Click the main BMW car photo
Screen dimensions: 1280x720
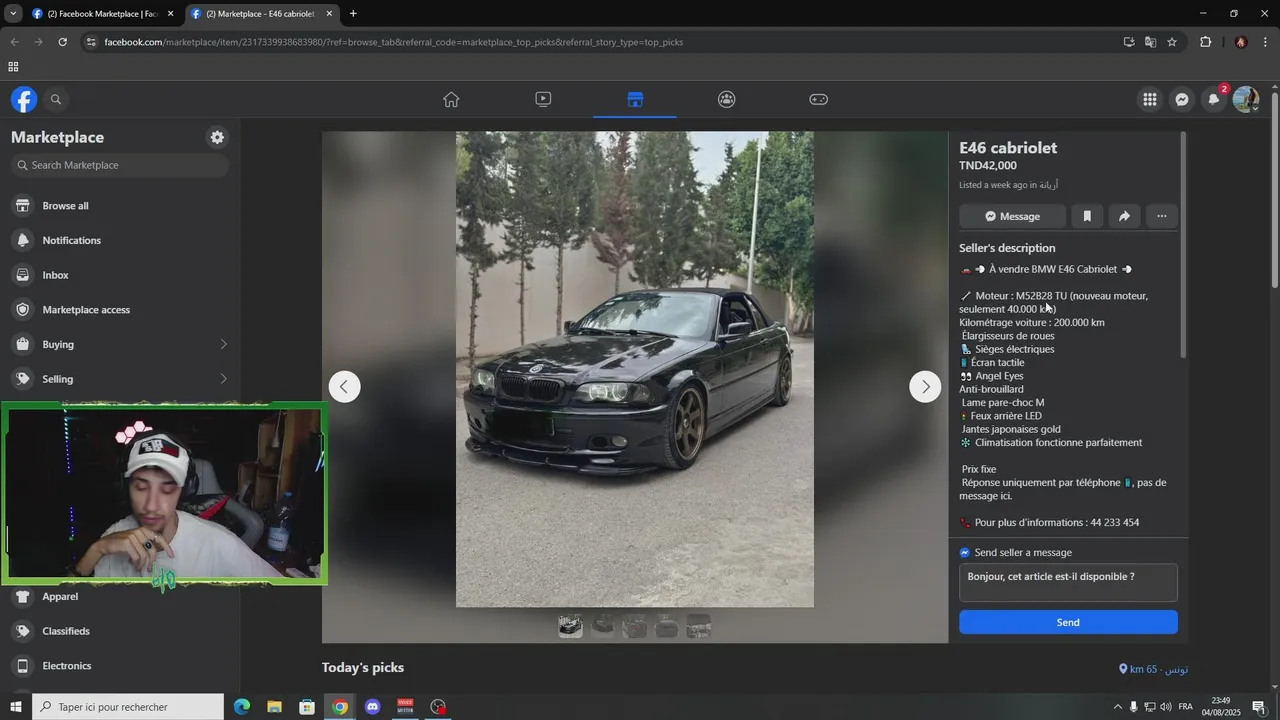(x=635, y=369)
